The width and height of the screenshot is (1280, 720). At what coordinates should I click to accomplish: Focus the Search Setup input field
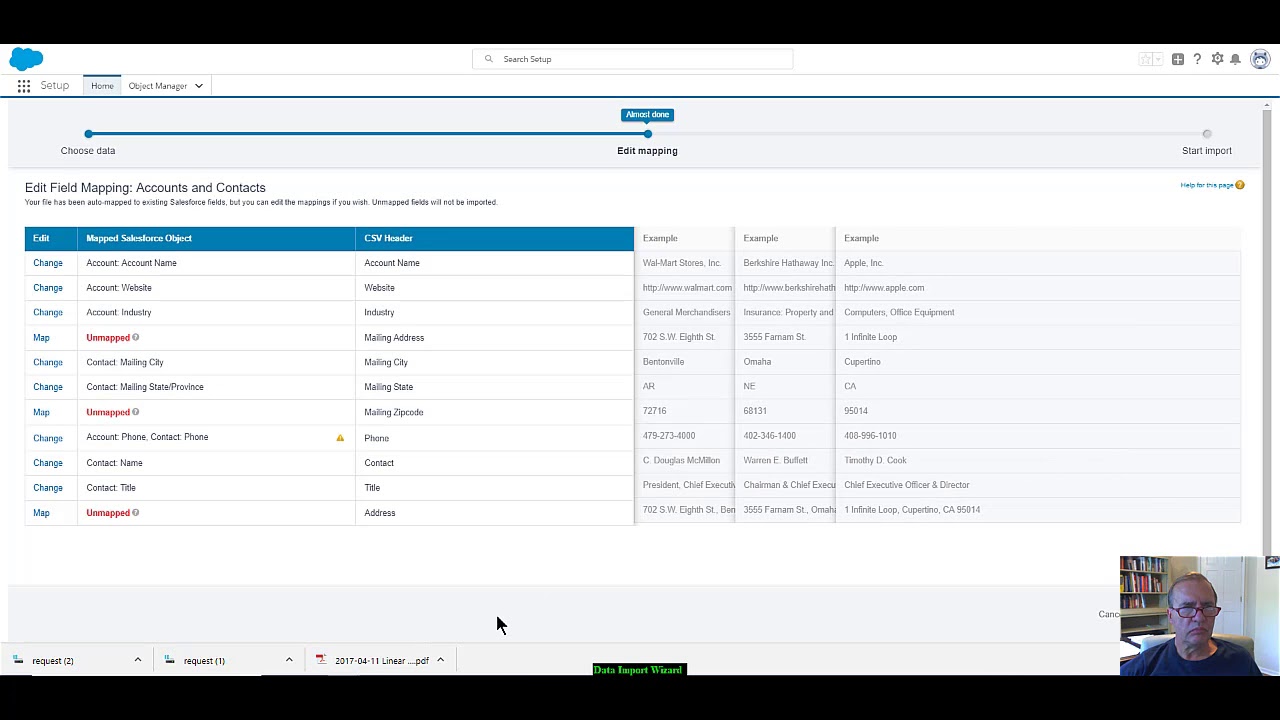click(x=632, y=59)
